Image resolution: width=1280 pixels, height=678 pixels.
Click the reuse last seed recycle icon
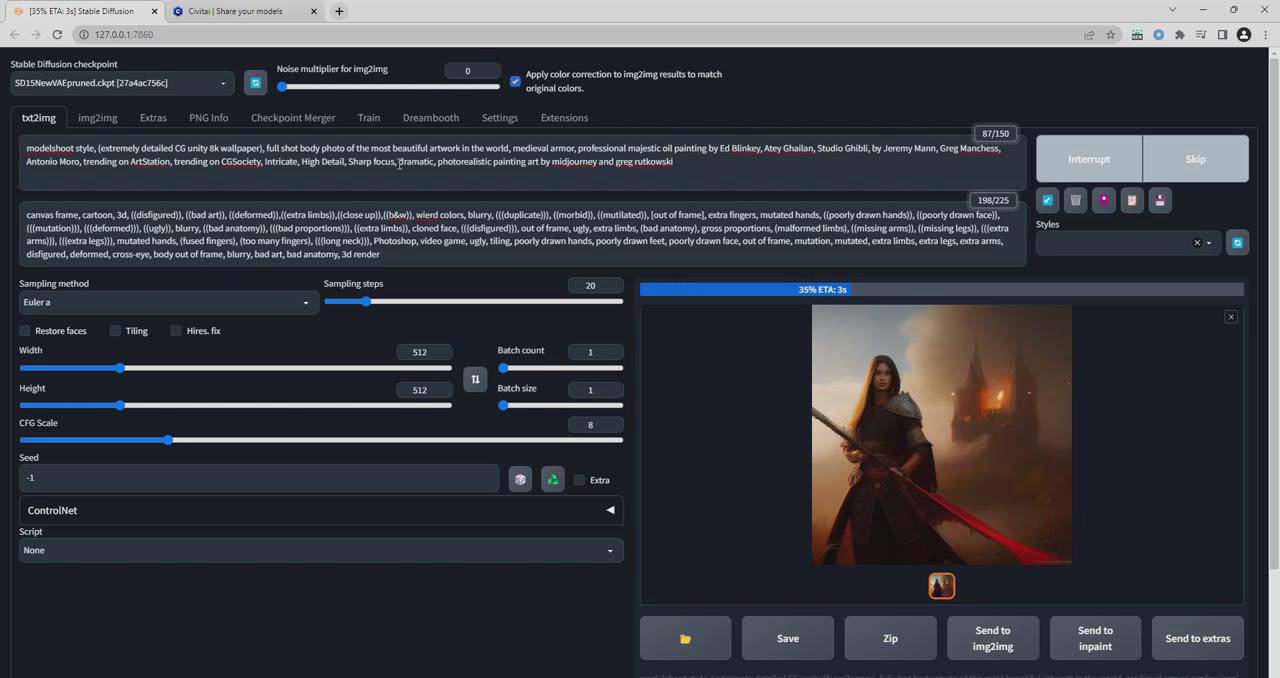[552, 479]
